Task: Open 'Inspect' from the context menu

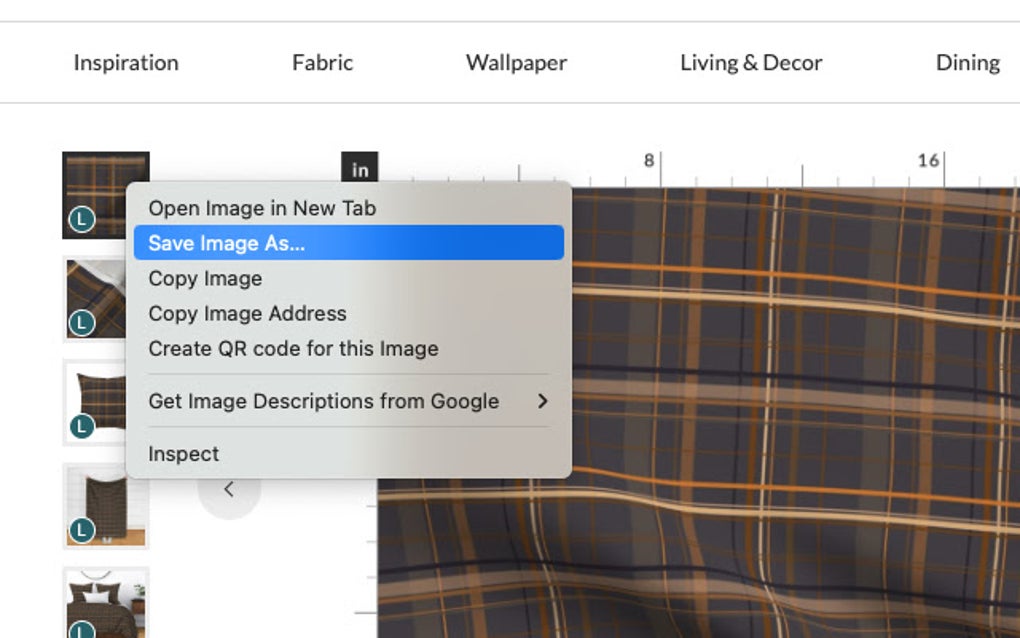Action: point(183,453)
